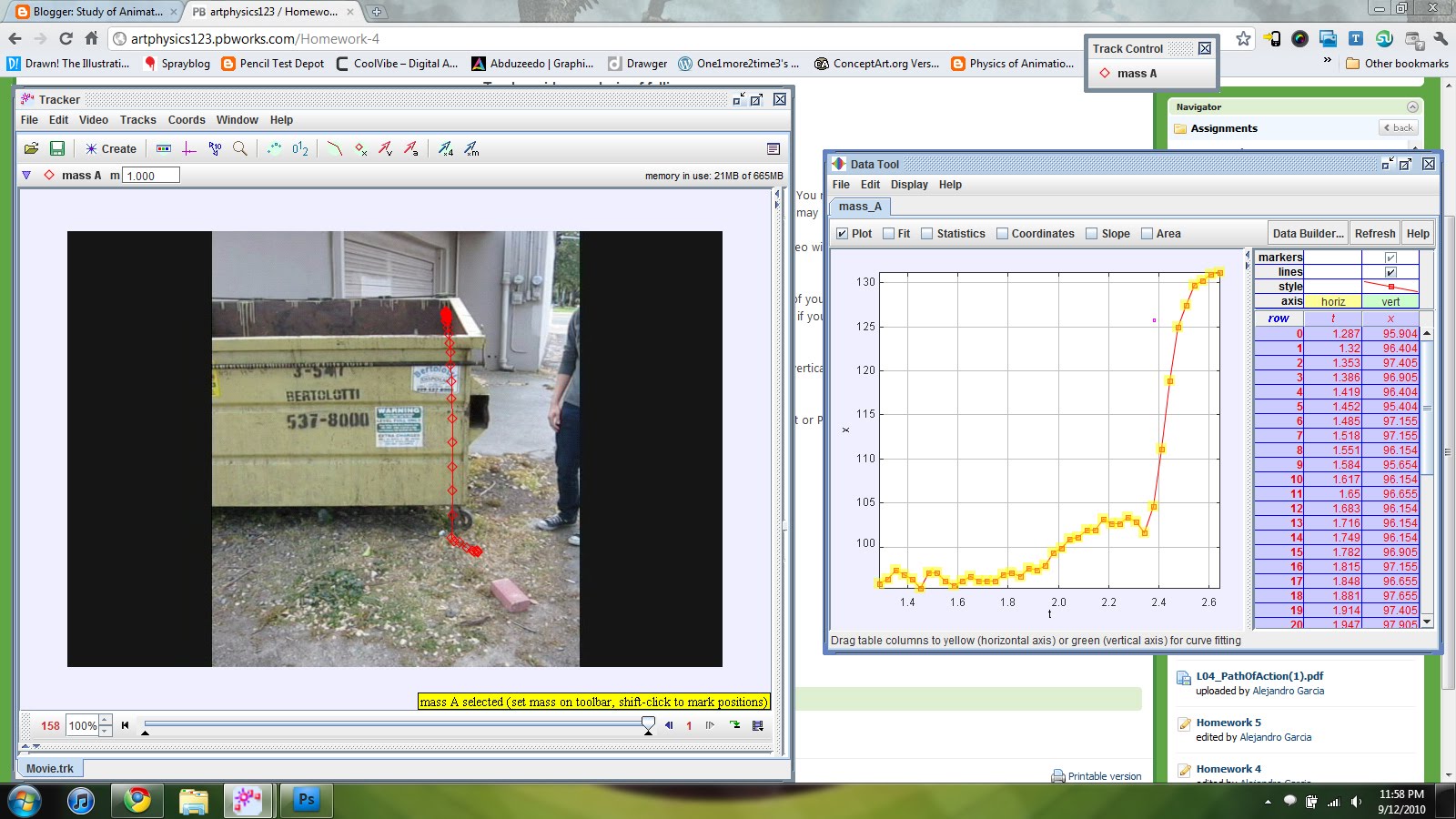Toggle acceleration vectors display in Tracker
The image size is (1456, 819).
pyautogui.click(x=411, y=148)
